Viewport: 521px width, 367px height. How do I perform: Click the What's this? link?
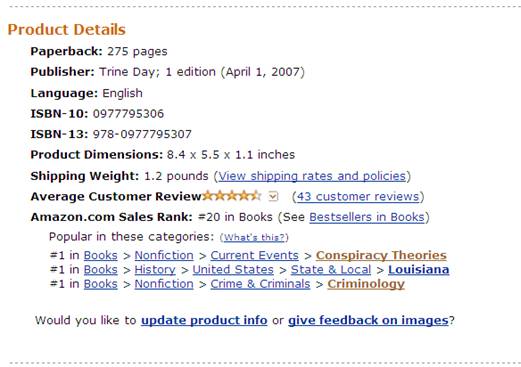pos(255,237)
